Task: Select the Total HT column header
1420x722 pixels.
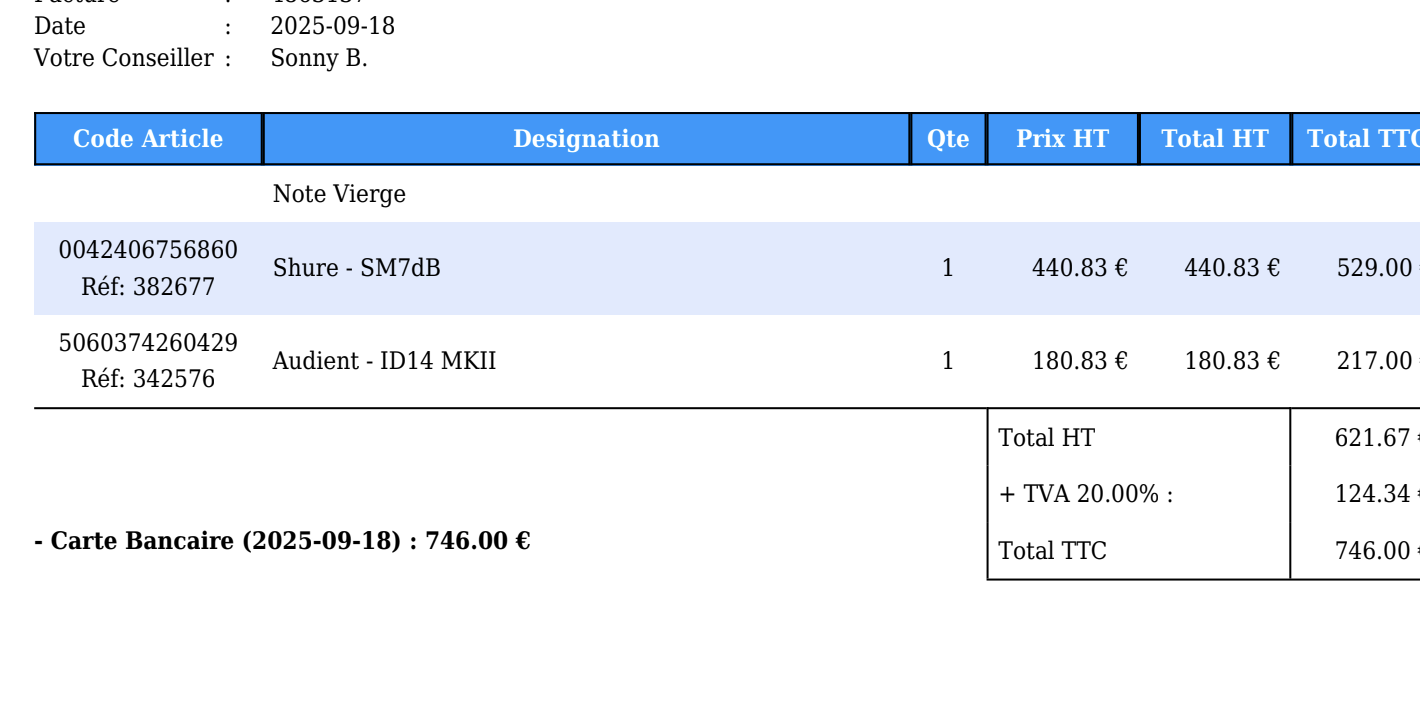Action: point(1214,139)
